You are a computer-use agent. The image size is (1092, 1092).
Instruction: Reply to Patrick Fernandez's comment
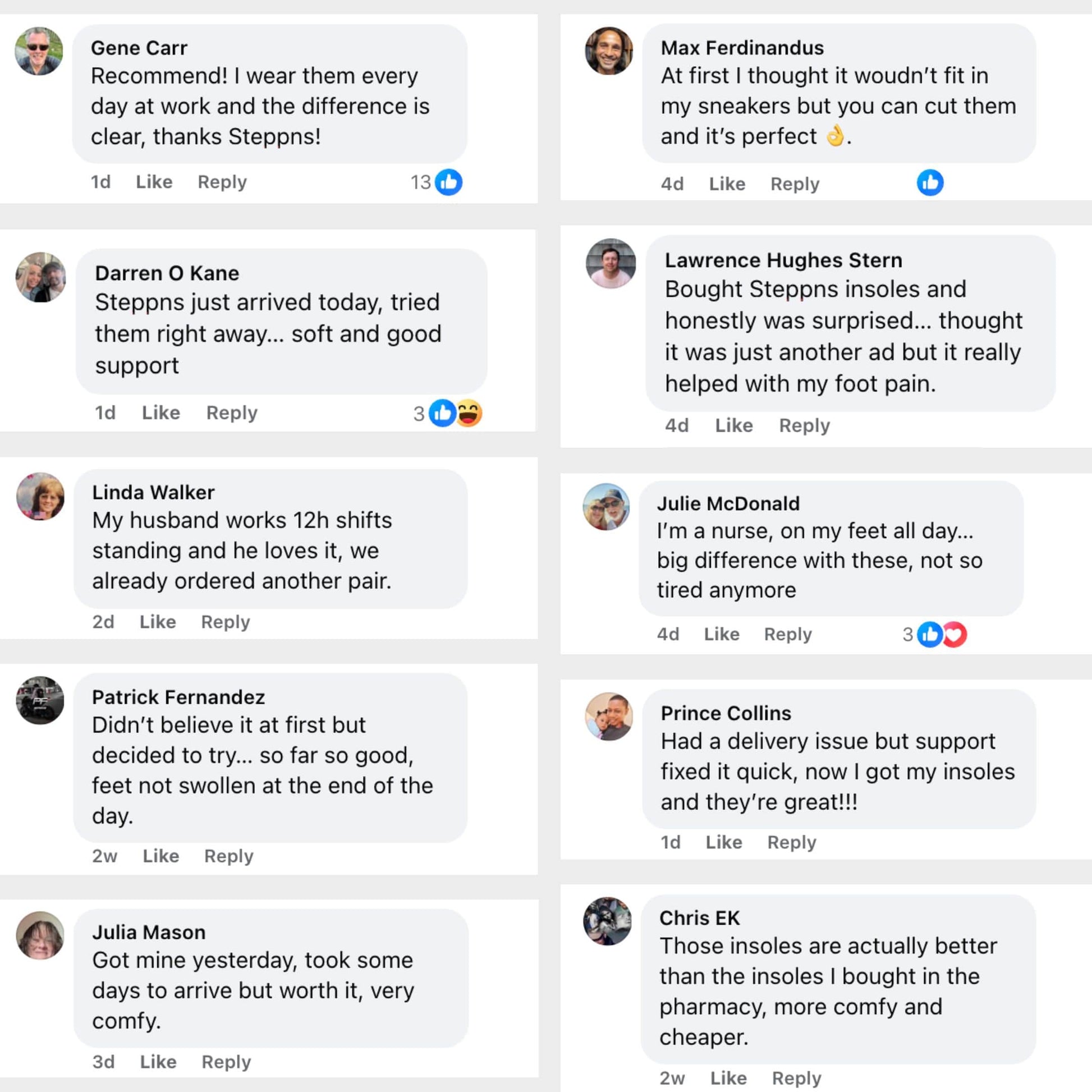[x=228, y=856]
